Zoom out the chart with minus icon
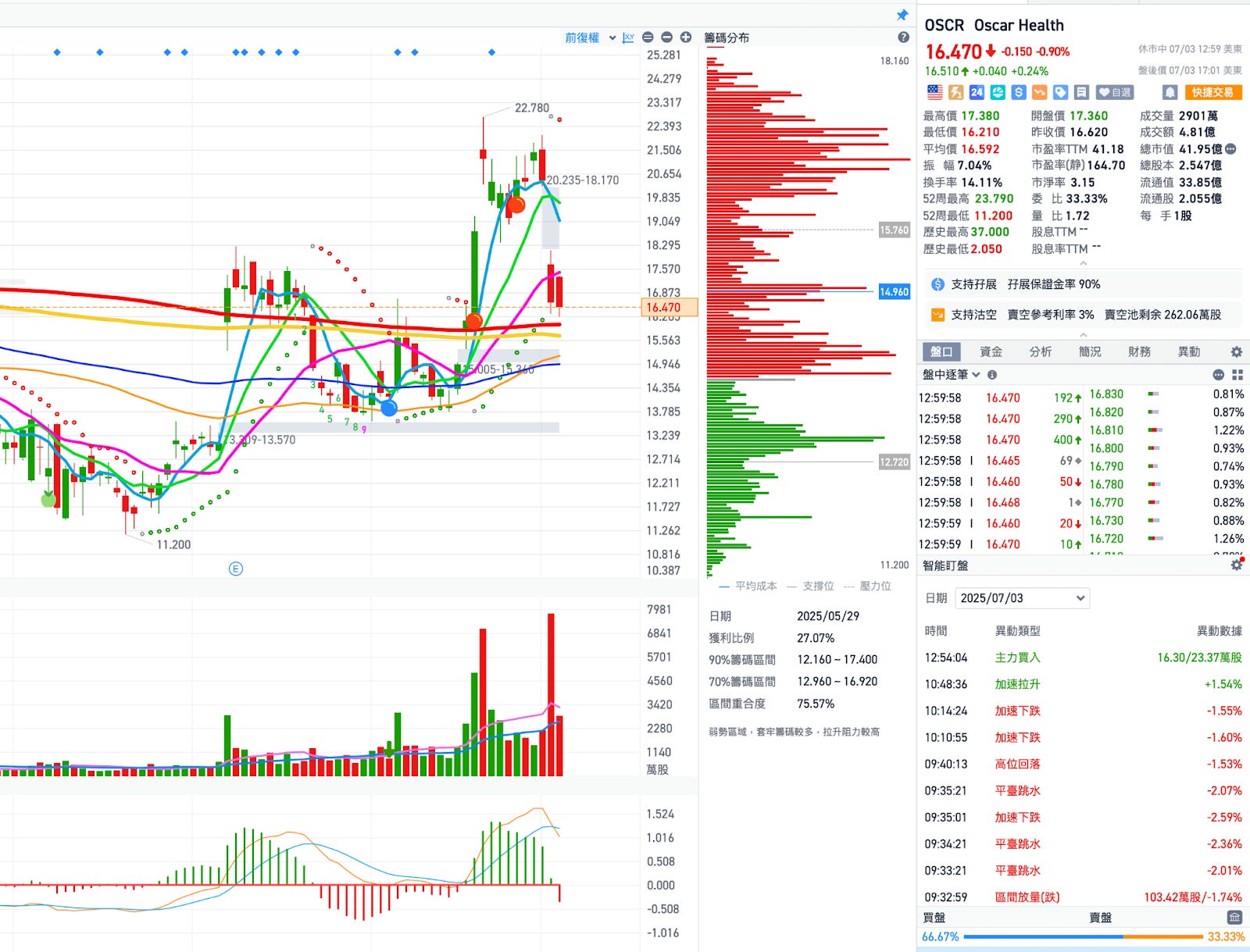The width and height of the screenshot is (1250, 952). coord(666,37)
